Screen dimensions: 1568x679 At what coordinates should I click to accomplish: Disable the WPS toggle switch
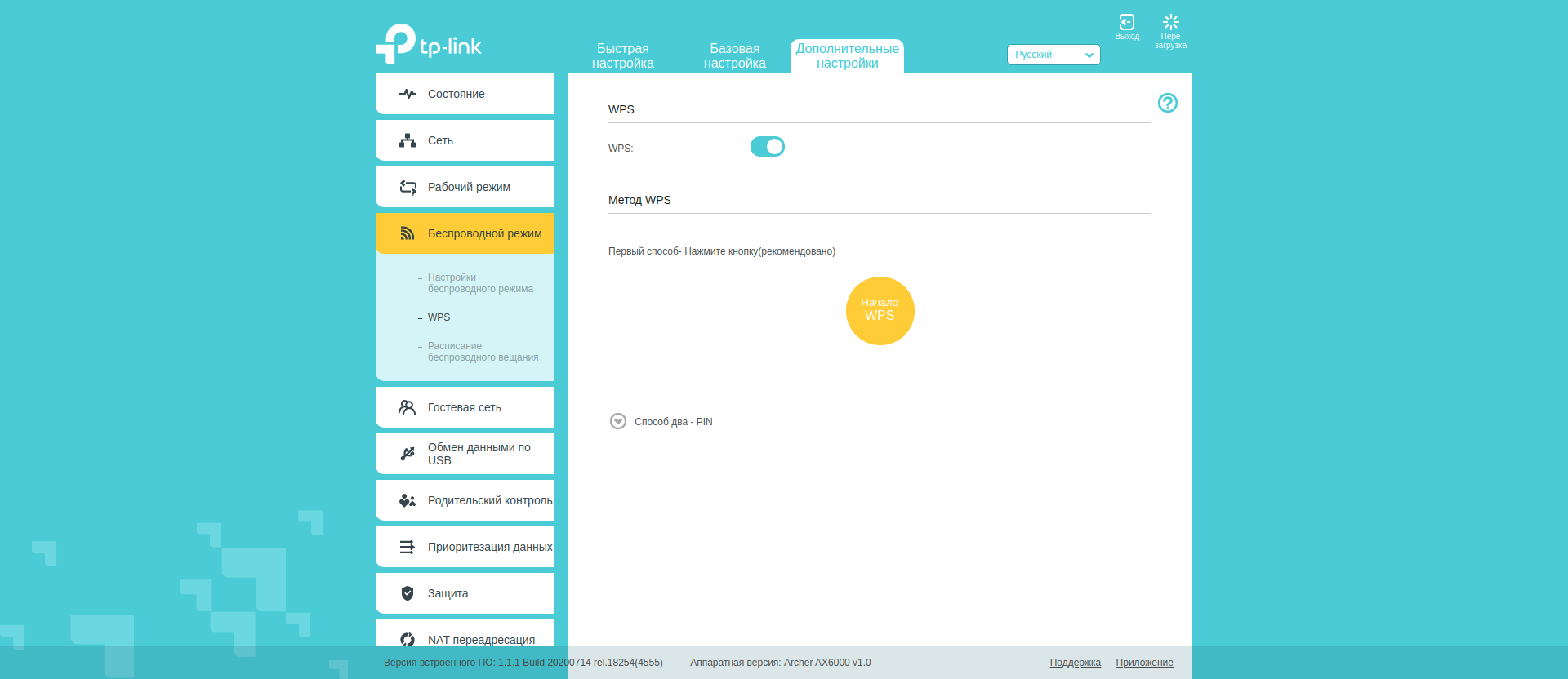[767, 147]
